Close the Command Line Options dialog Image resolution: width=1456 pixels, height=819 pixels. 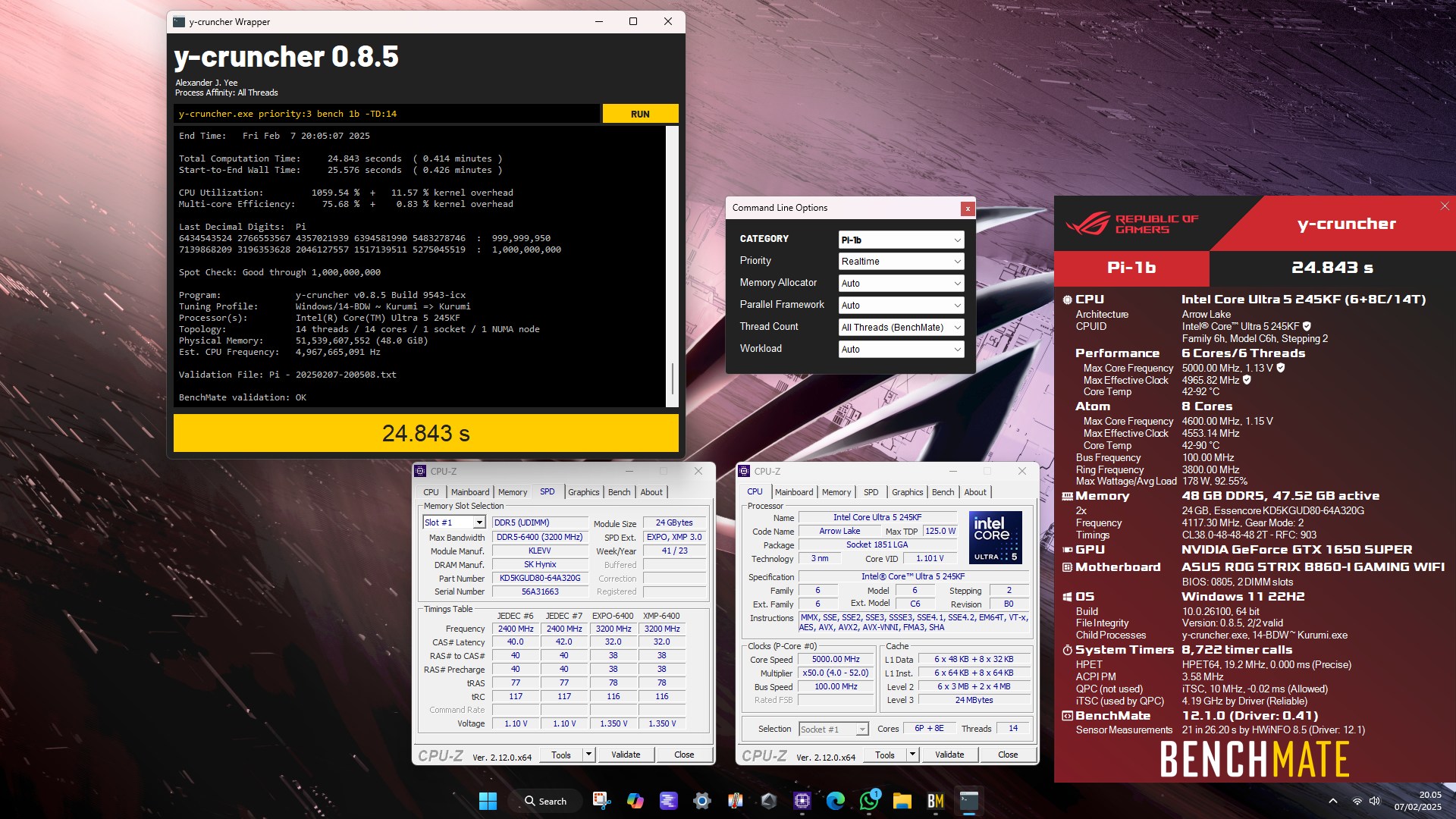click(967, 208)
